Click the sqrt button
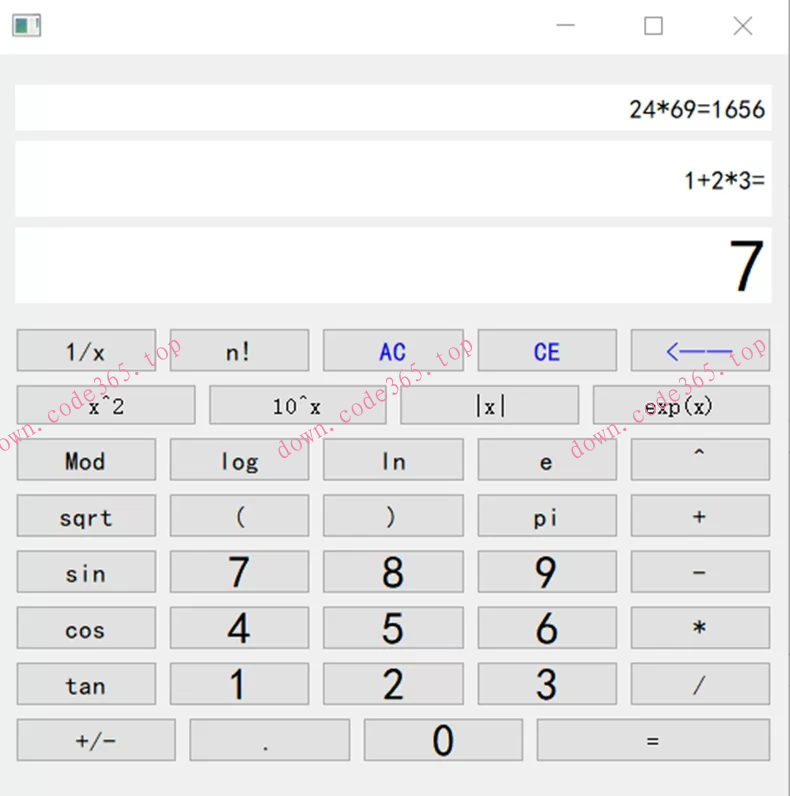The height and width of the screenshot is (796, 790). [x=86, y=516]
